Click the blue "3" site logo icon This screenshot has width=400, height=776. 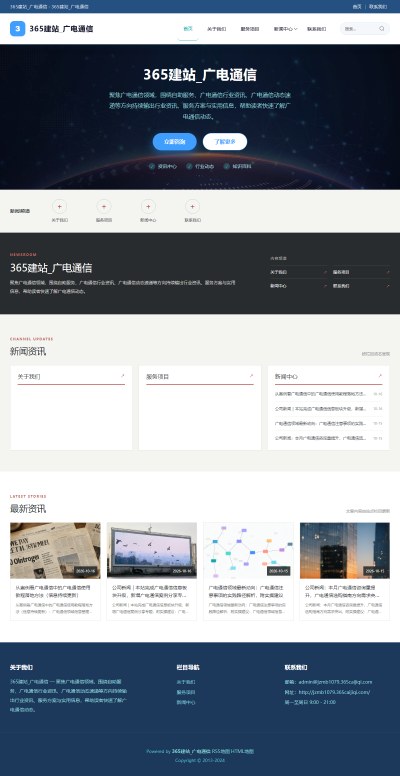[x=17, y=29]
